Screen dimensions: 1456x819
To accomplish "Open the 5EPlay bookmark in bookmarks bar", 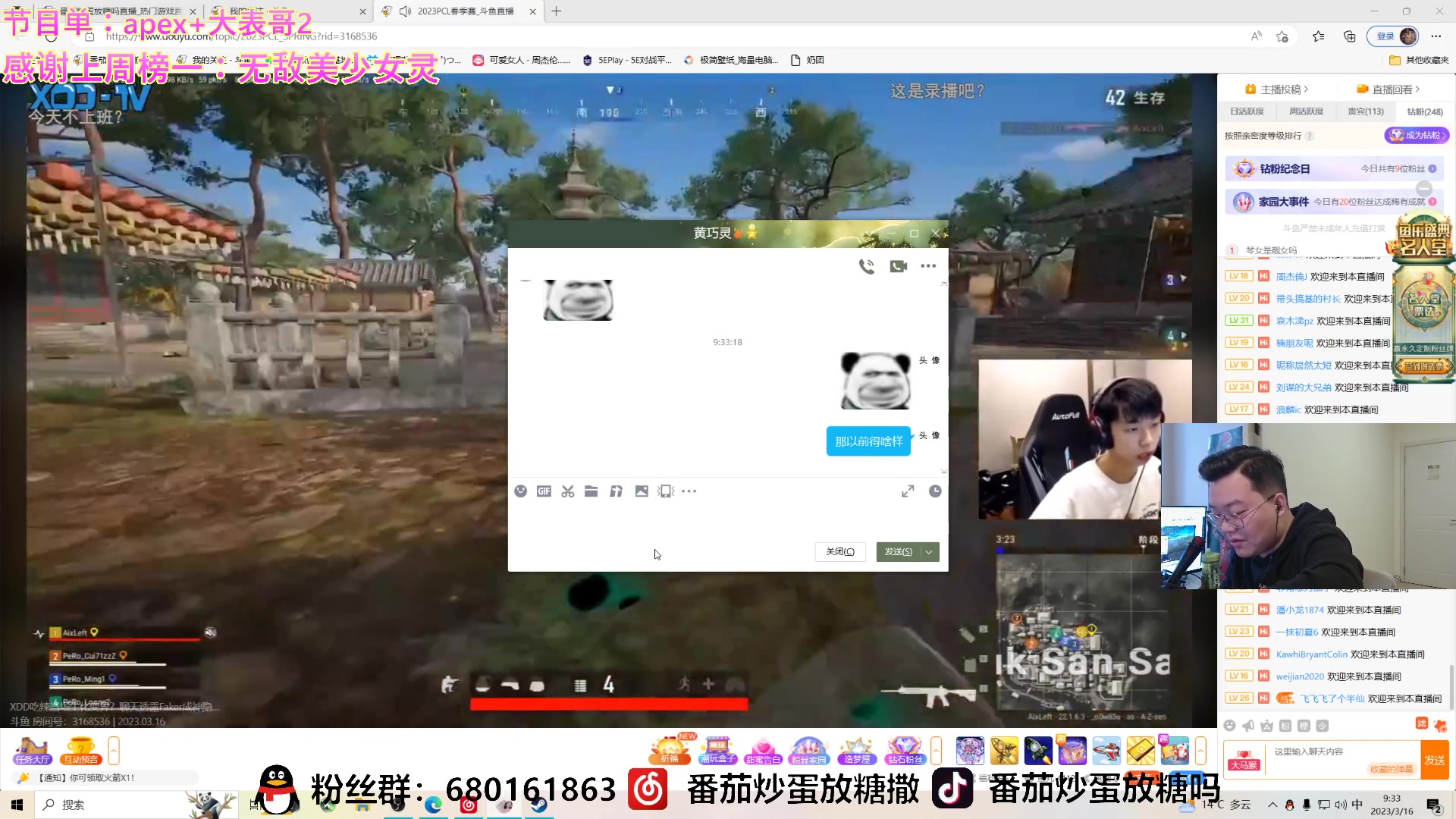I will tap(627, 60).
